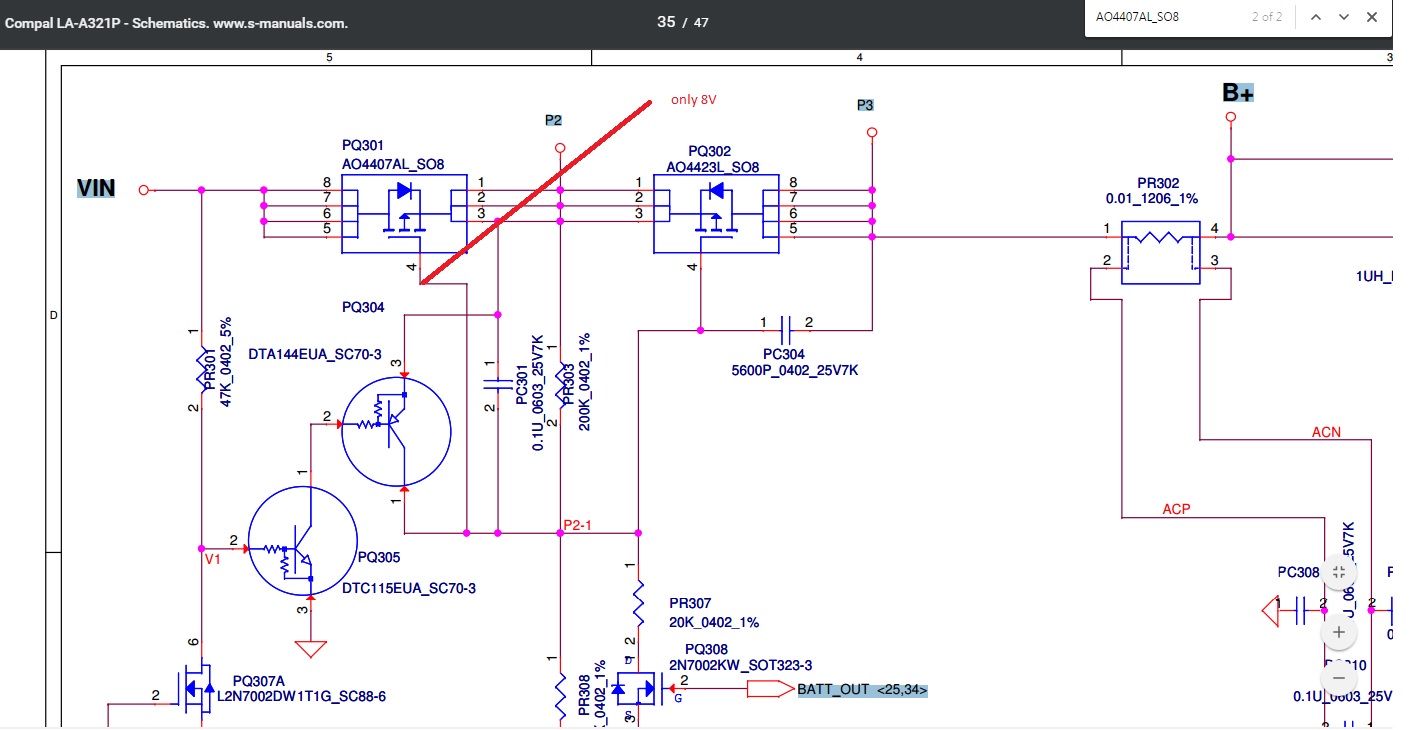Click the red 'only 8V' annotation
Screen dimensions: 1409x730
pyautogui.click(x=694, y=100)
